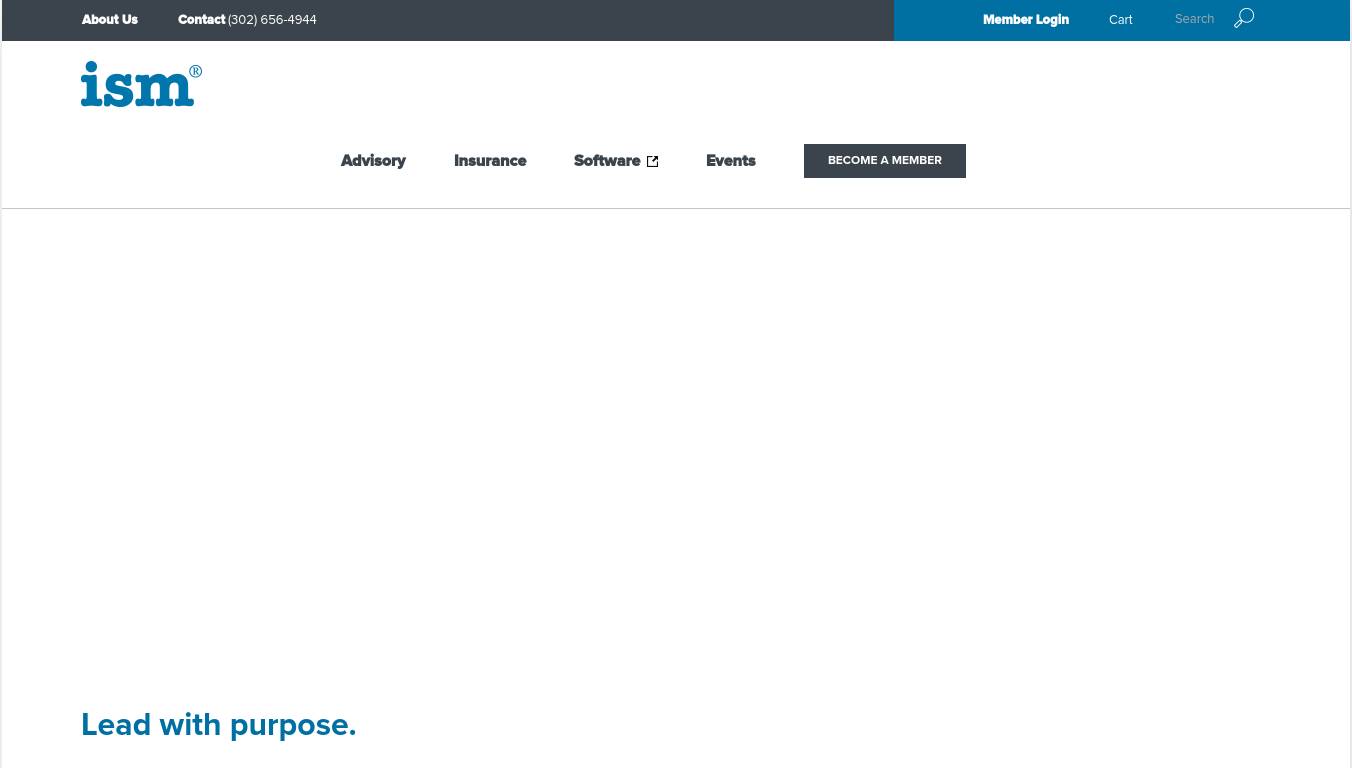Open the Advisory menu
The width and height of the screenshot is (1352, 768).
click(373, 161)
